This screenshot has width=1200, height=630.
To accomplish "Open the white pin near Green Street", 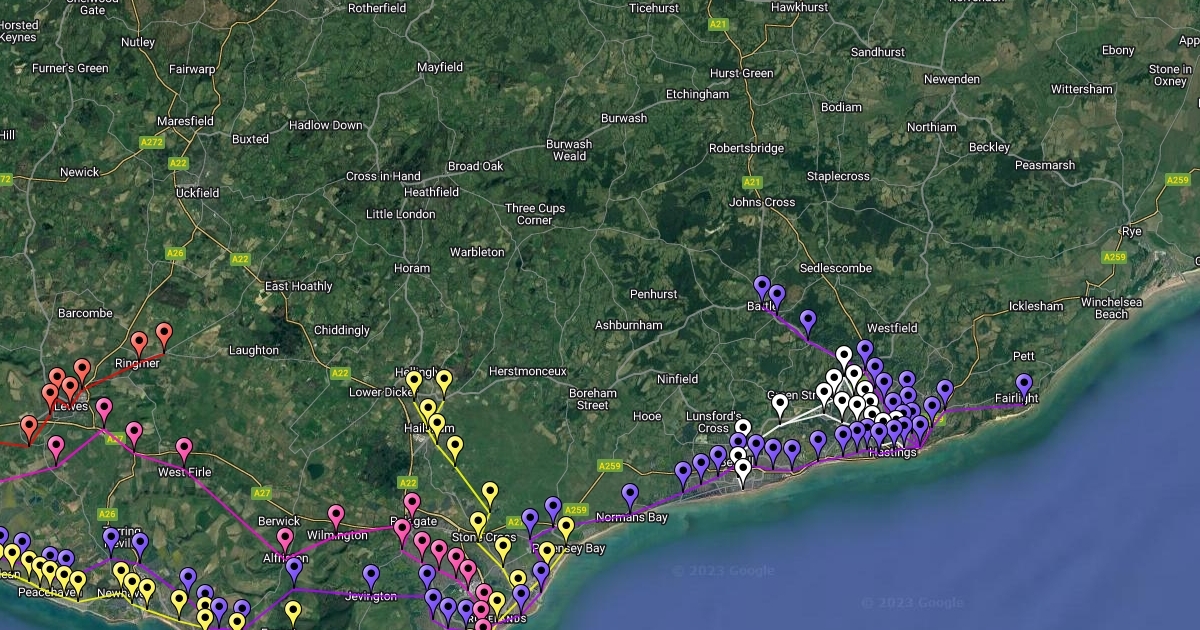I will 779,405.
